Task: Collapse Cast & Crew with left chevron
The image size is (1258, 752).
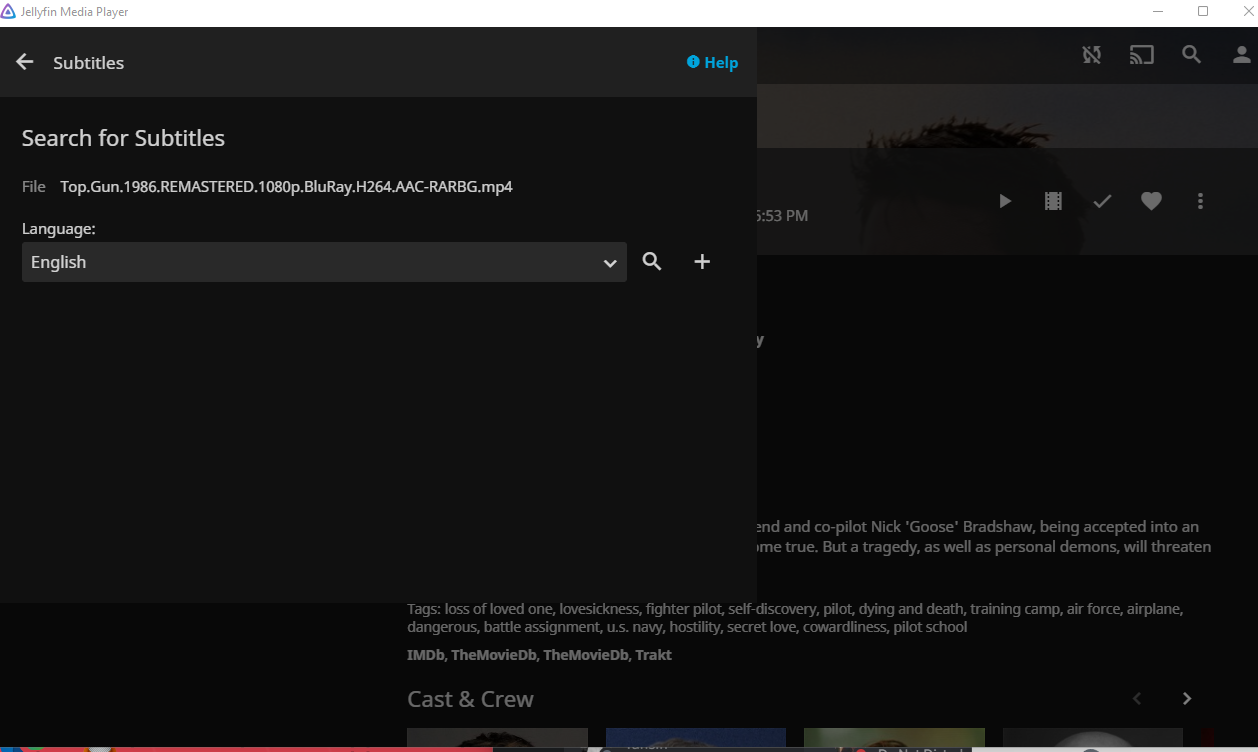Action: click(1137, 698)
